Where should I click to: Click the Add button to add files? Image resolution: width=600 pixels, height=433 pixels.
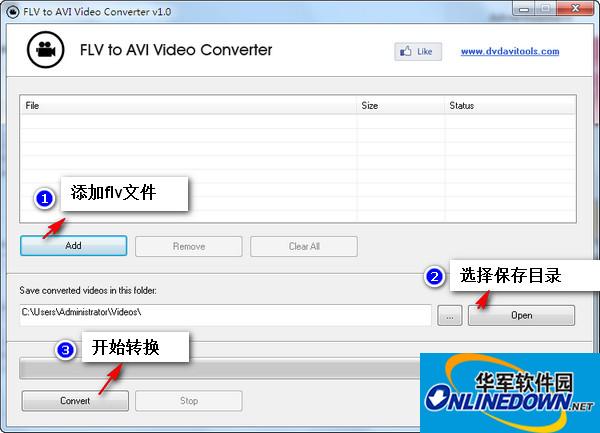click(73, 246)
